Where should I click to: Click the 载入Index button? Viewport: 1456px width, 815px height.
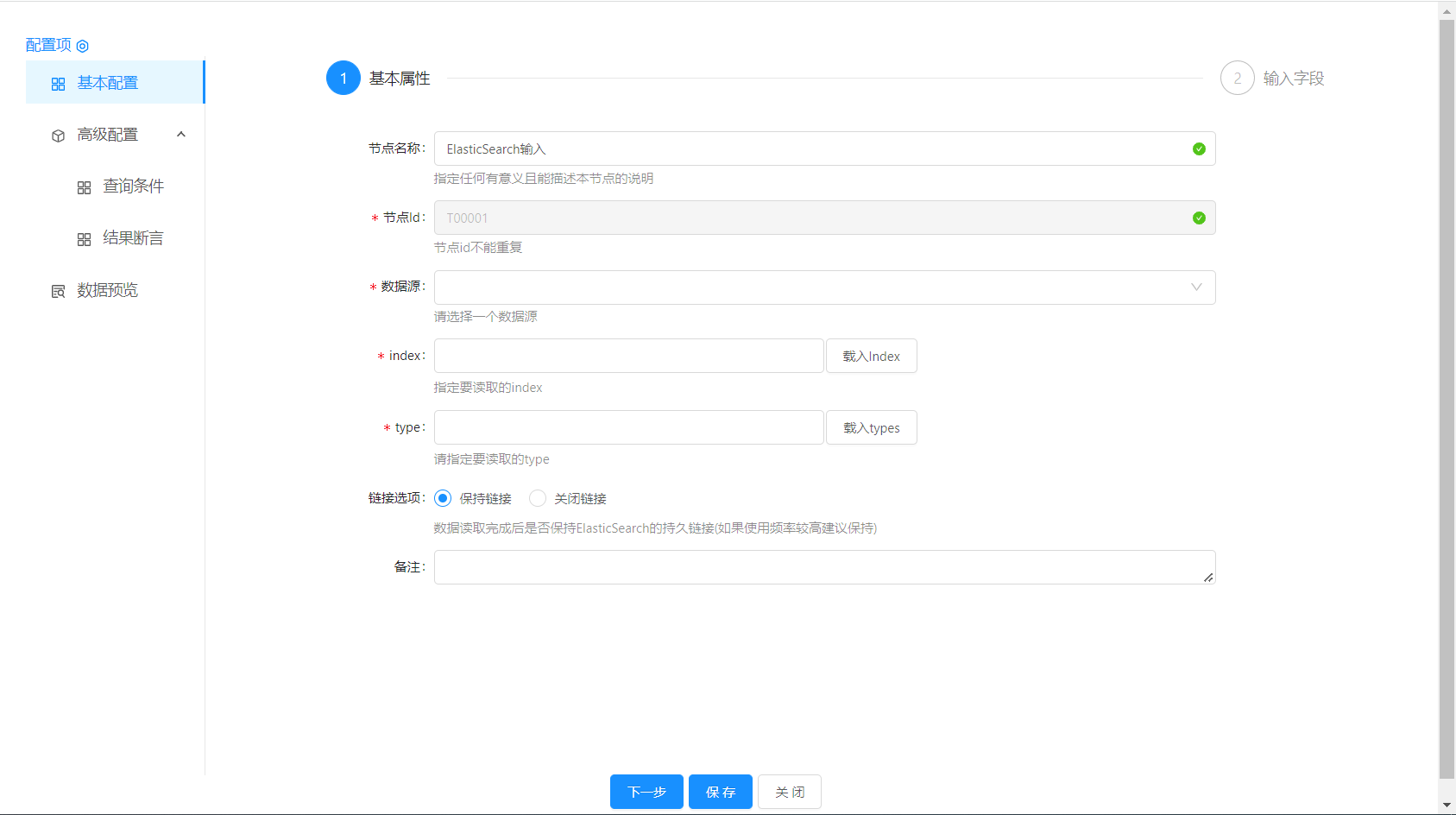(x=871, y=357)
